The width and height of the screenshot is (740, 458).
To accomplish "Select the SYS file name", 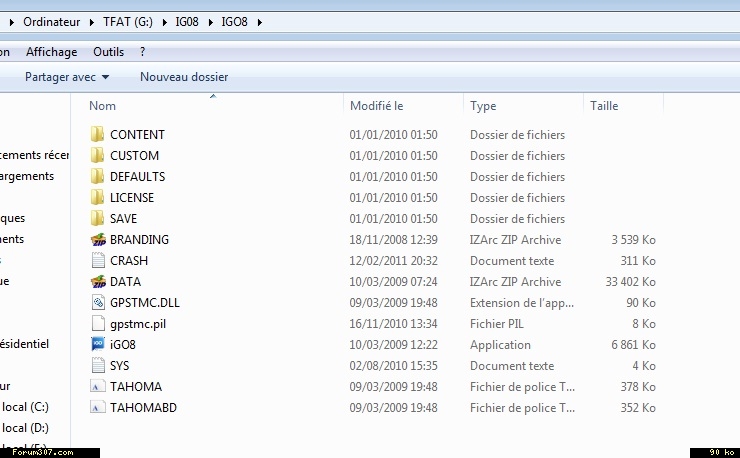I will [x=119, y=365].
